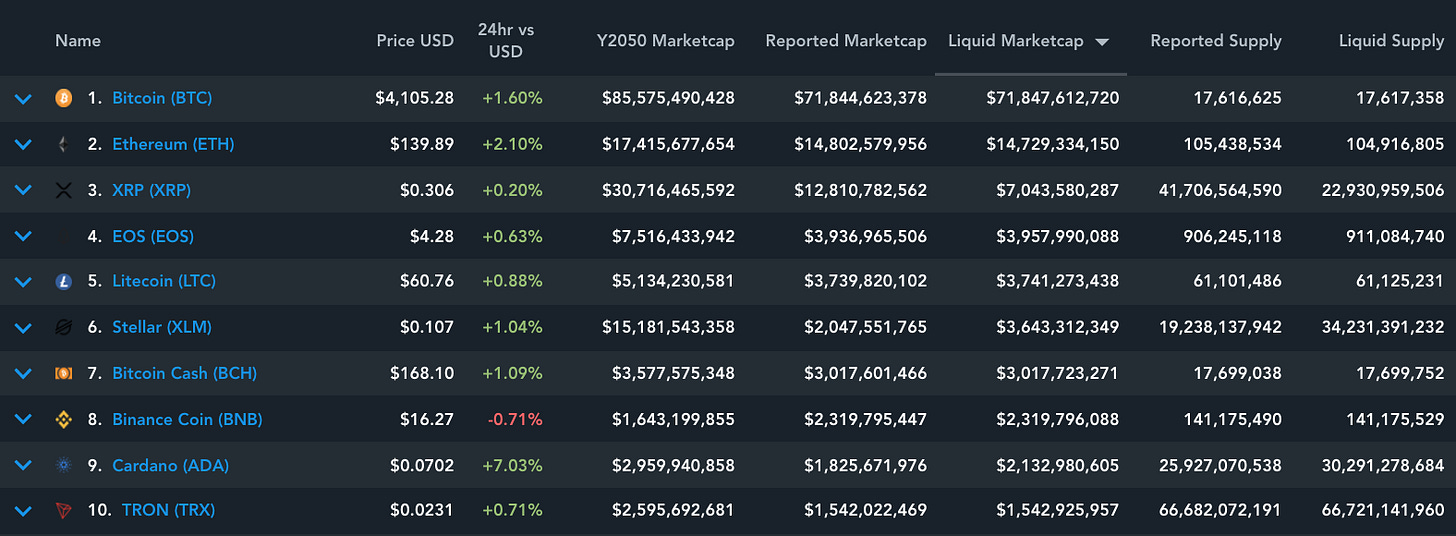Open the XRP (XRP) link

click(x=151, y=190)
